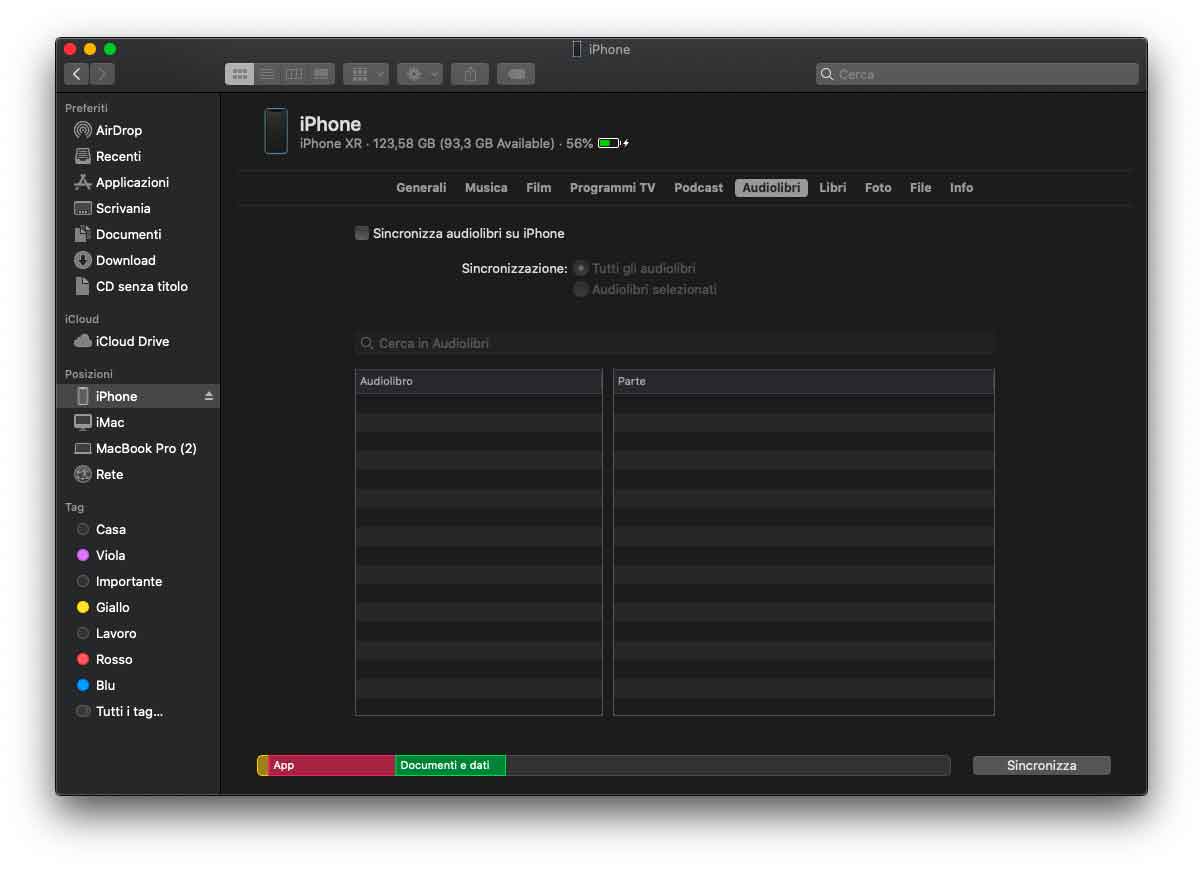Switch to gallery view in the toolbar
1203x869 pixels.
tap(321, 74)
